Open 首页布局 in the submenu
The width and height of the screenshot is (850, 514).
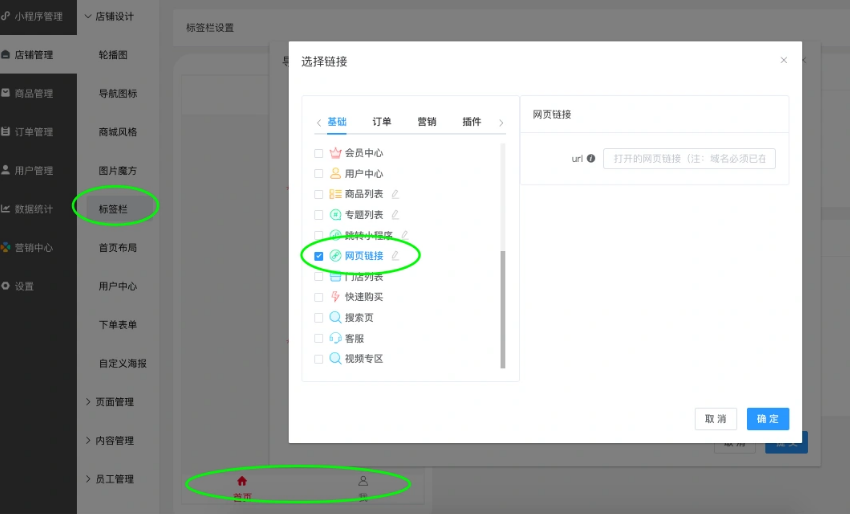pyautogui.click(x=118, y=248)
